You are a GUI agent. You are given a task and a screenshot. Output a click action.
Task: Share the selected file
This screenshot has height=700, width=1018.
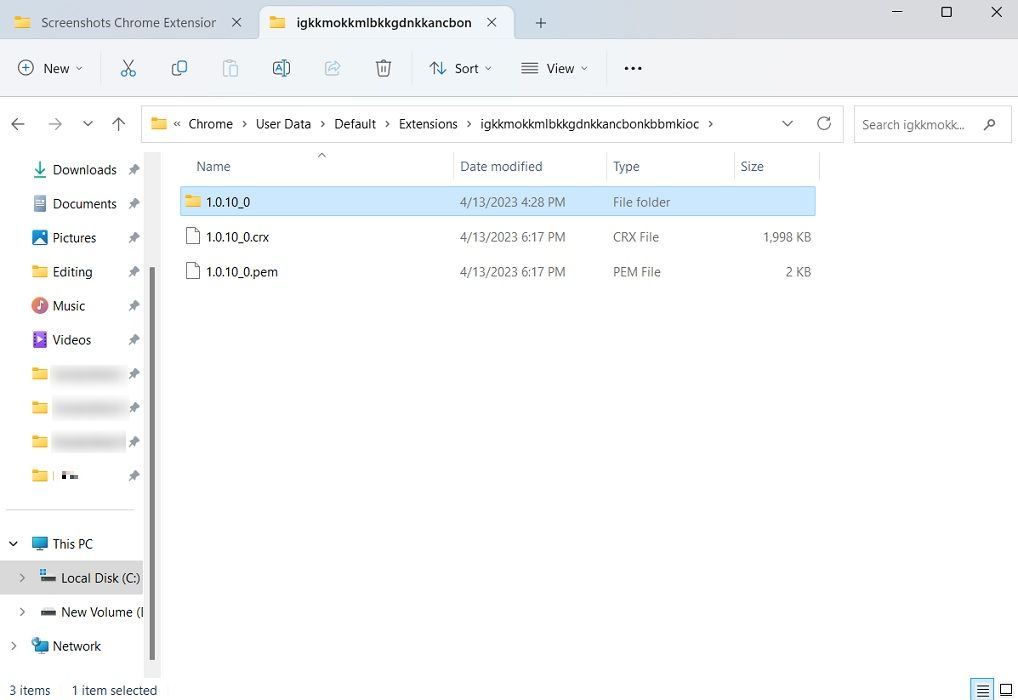[331, 68]
